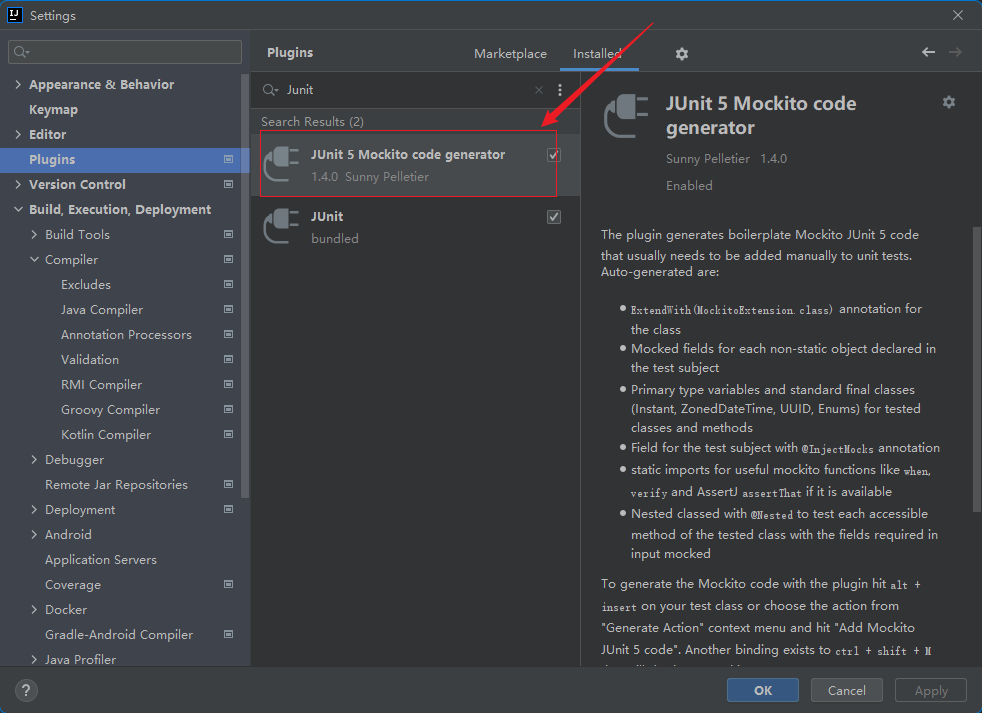
Task: Disable the JUnit 5 Mockito code generator checkbox
Action: (x=554, y=155)
